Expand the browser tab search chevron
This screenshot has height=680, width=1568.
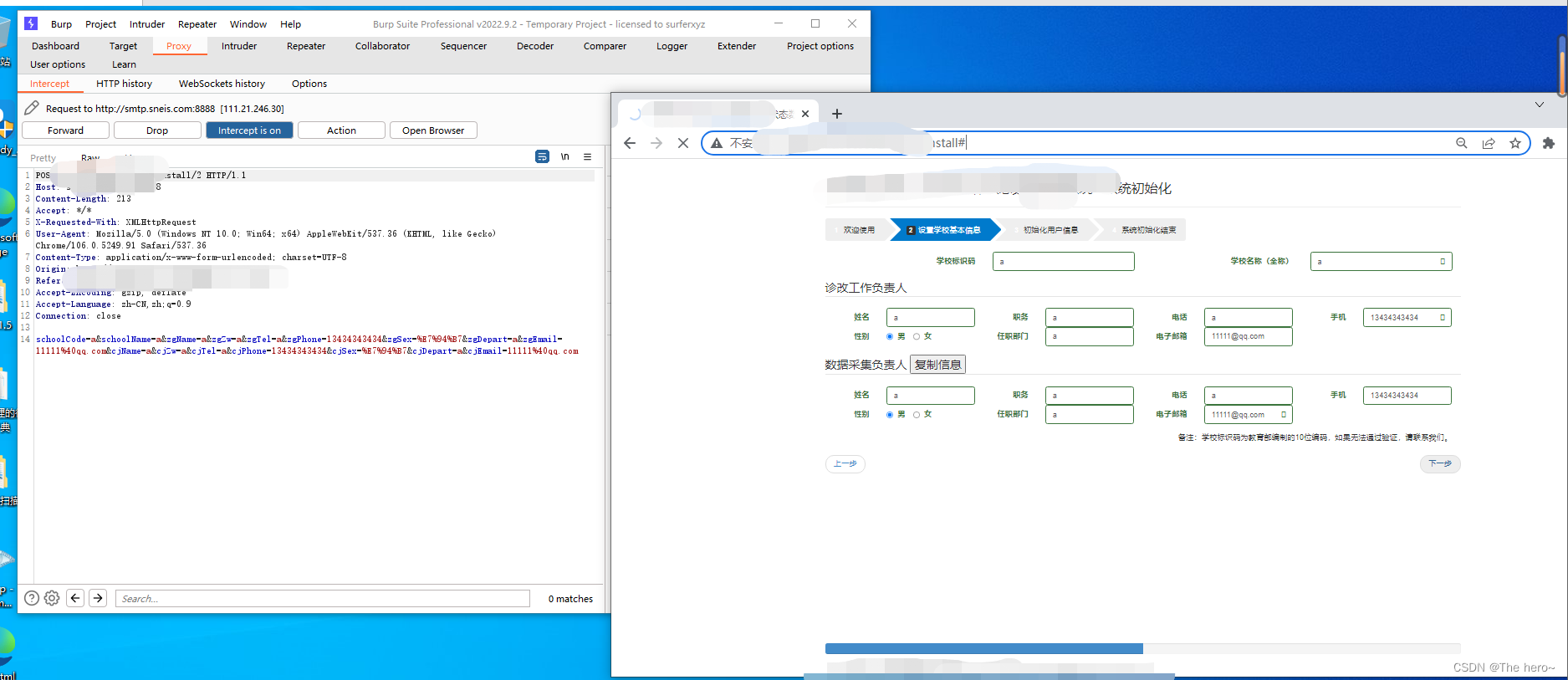coord(1540,105)
